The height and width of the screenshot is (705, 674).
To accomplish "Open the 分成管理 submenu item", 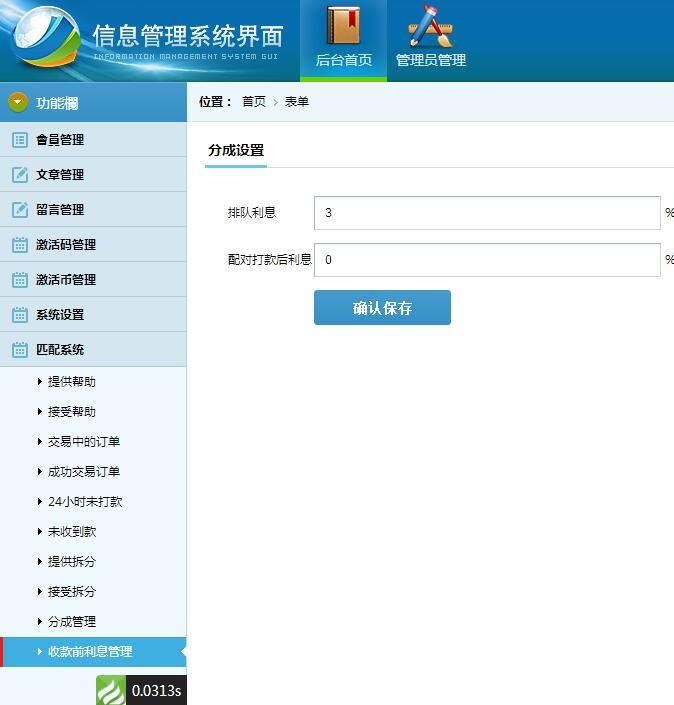I will [72, 622].
